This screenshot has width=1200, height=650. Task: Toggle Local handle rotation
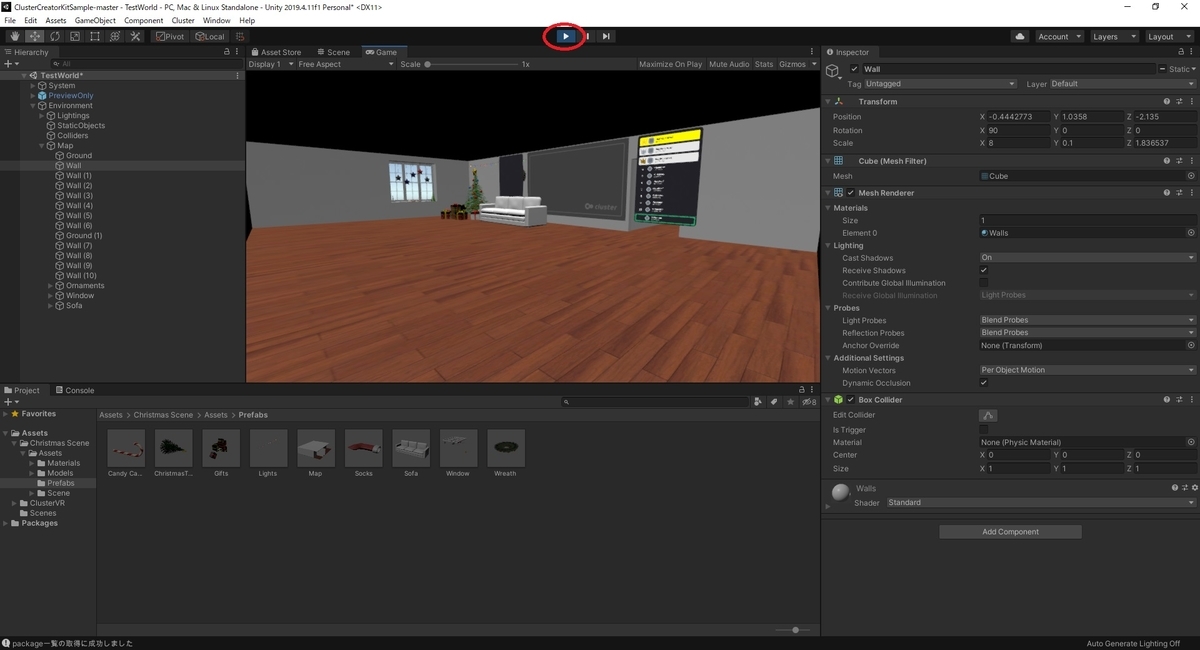point(210,36)
